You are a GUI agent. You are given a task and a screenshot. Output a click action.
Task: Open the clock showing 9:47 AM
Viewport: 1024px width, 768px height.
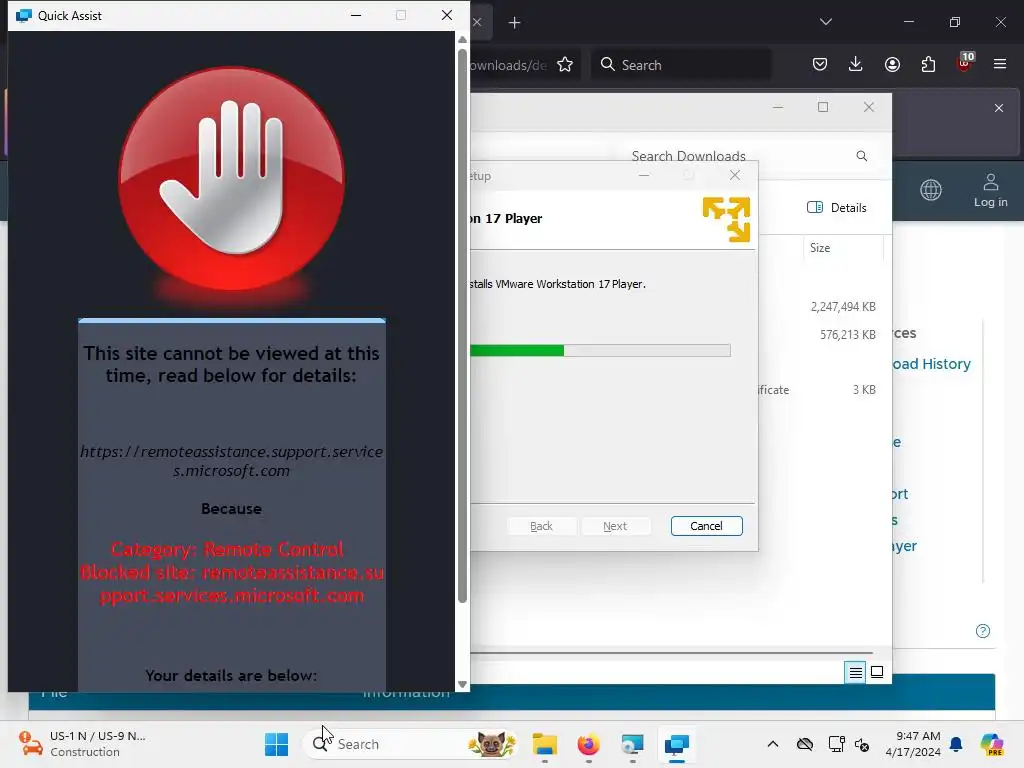point(913,744)
